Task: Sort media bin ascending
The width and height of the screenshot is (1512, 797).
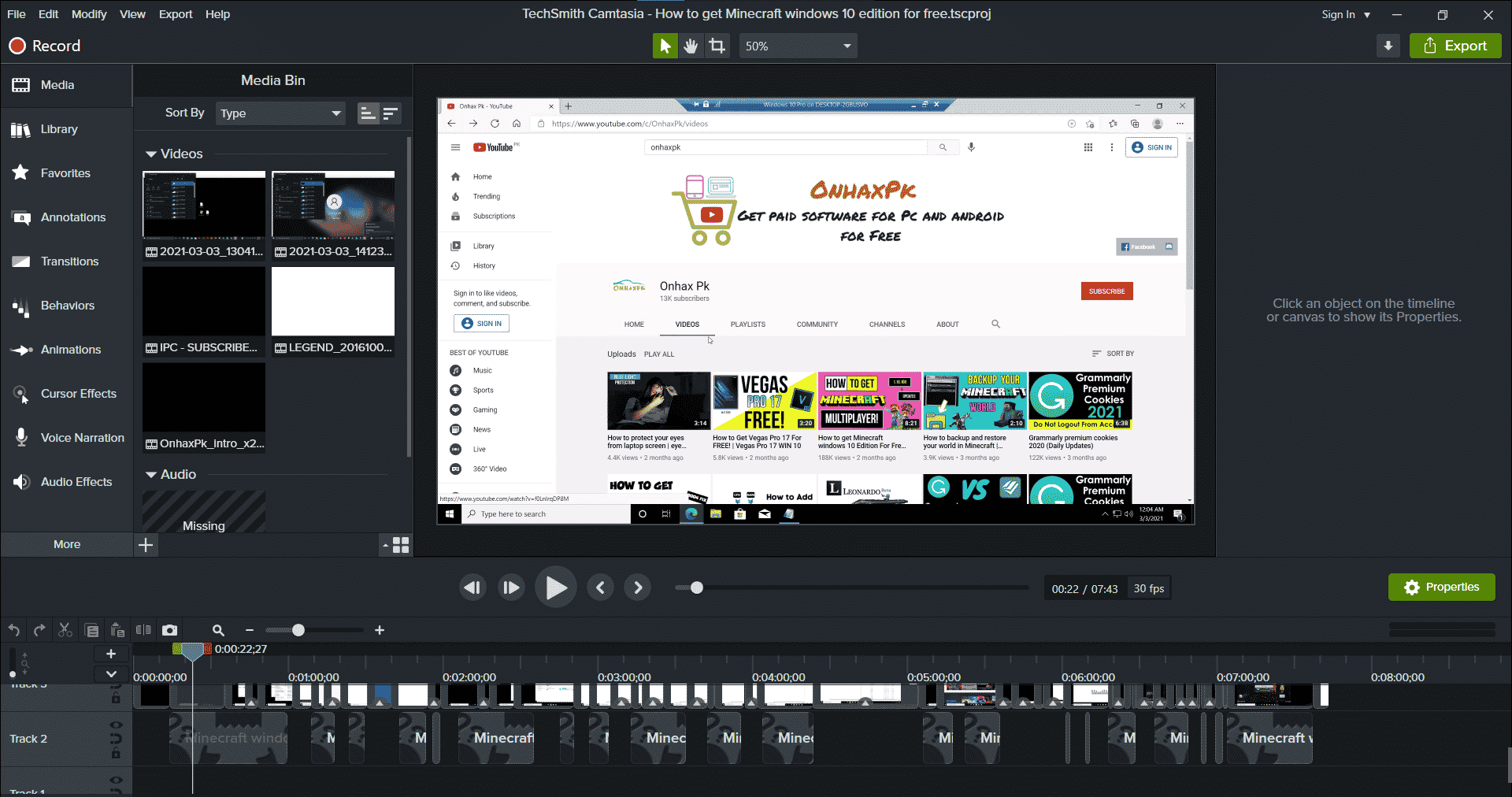Action: [x=368, y=113]
